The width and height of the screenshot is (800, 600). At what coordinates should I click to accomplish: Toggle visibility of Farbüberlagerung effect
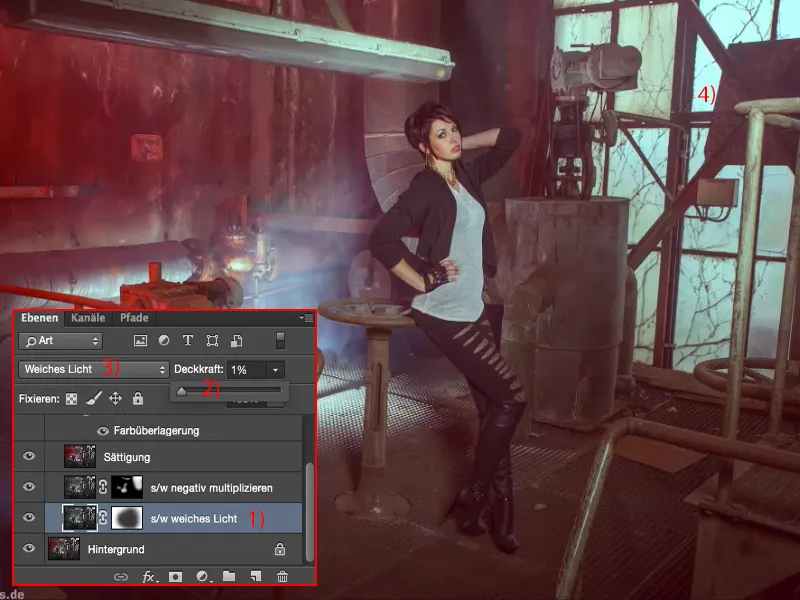pyautogui.click(x=103, y=431)
